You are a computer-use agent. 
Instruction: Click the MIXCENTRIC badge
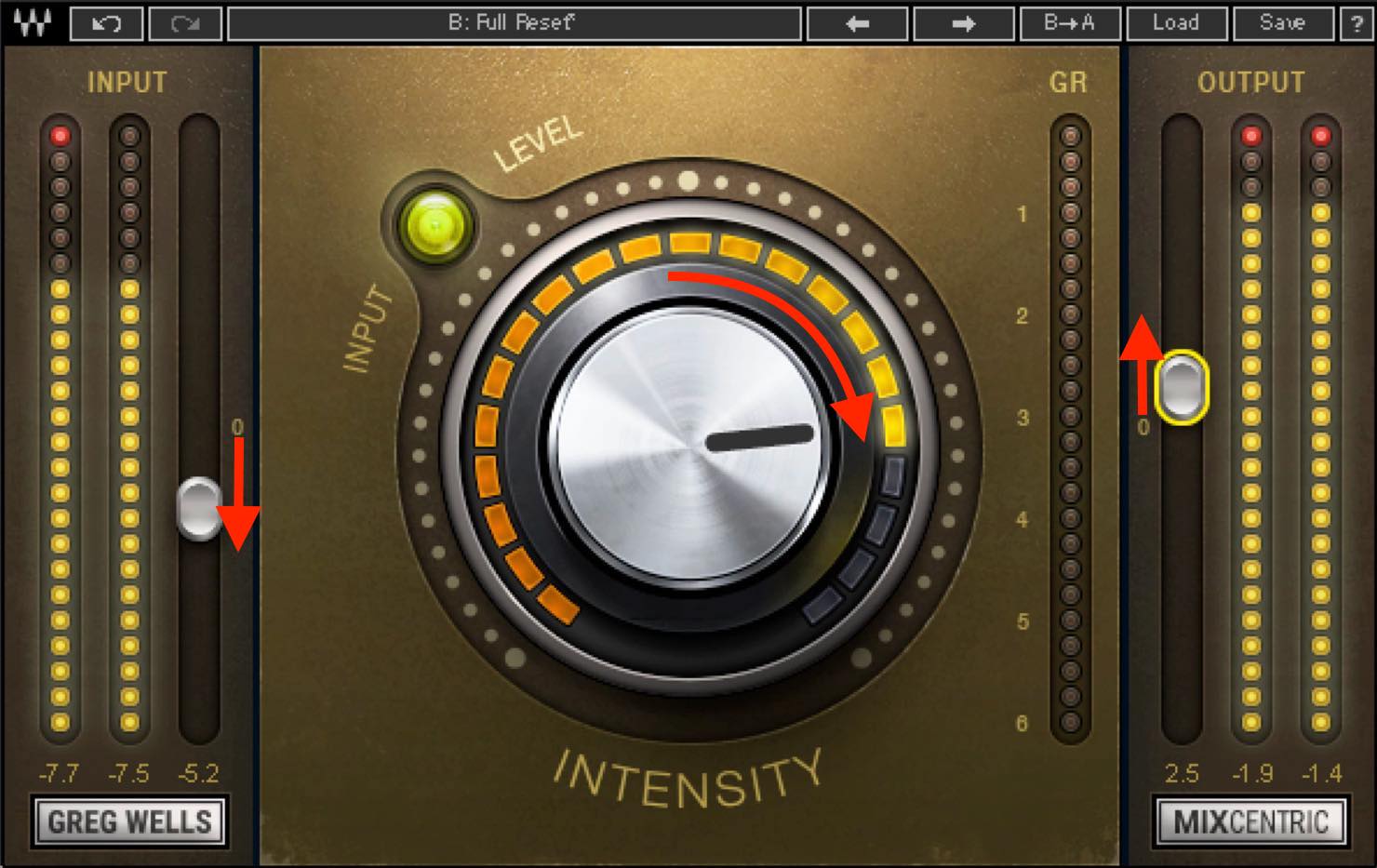click(x=1250, y=821)
